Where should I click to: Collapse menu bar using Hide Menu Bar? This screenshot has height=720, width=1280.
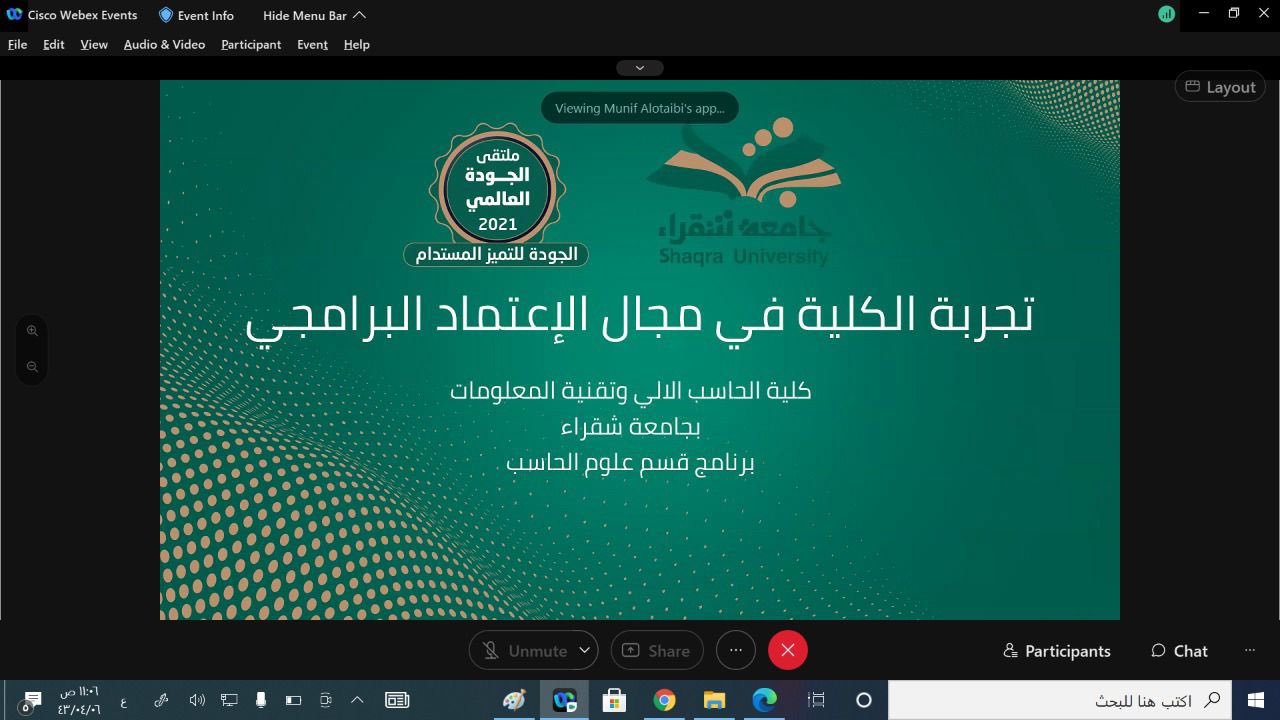(x=314, y=15)
